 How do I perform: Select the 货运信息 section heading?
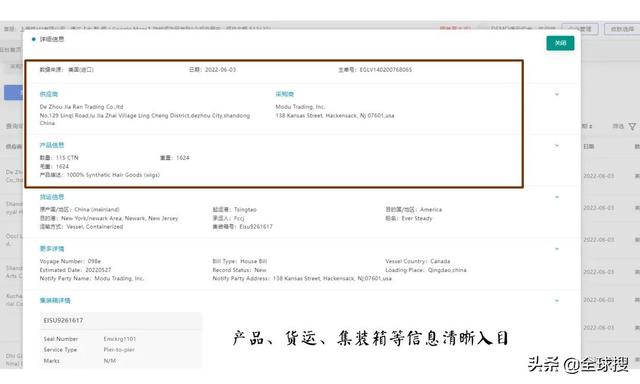52,197
